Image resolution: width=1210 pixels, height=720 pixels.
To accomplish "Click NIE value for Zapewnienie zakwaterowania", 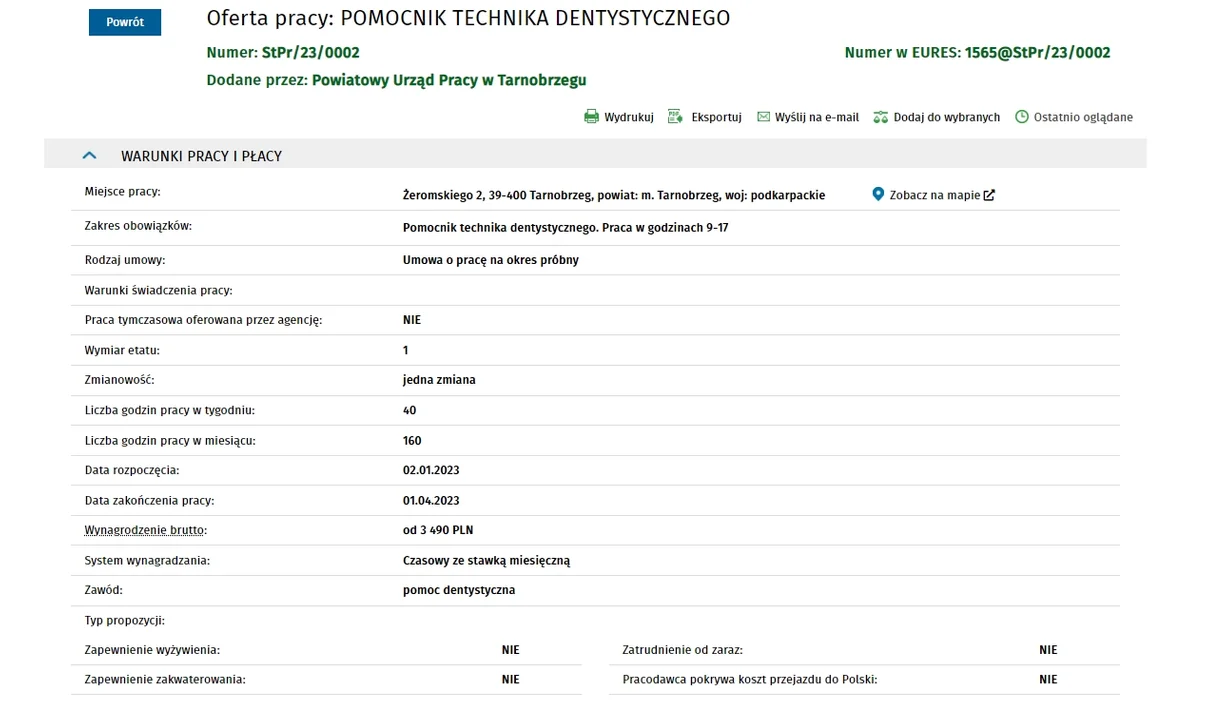I will (511, 679).
